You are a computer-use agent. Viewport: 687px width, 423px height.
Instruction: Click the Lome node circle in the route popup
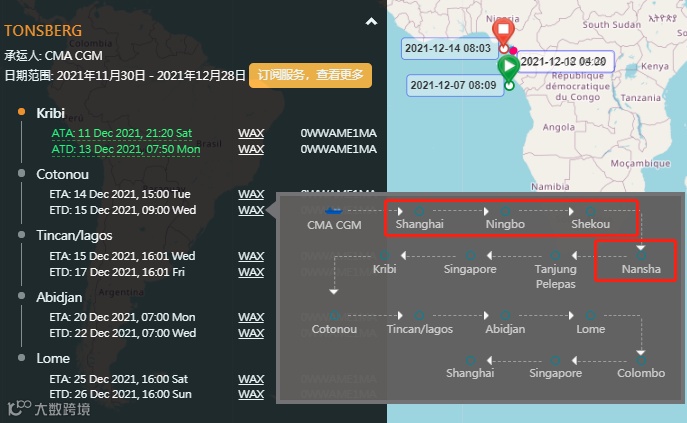tap(590, 315)
